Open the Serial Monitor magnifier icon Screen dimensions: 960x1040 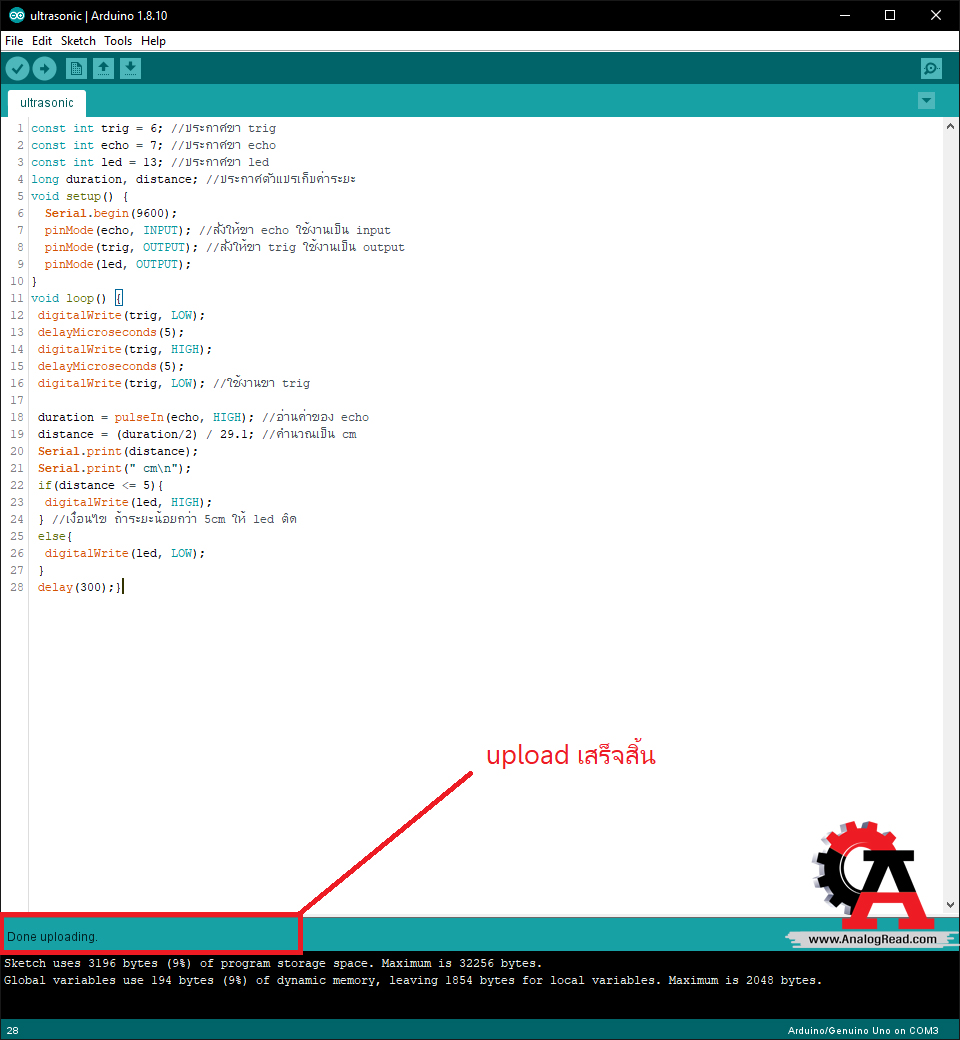(931, 68)
